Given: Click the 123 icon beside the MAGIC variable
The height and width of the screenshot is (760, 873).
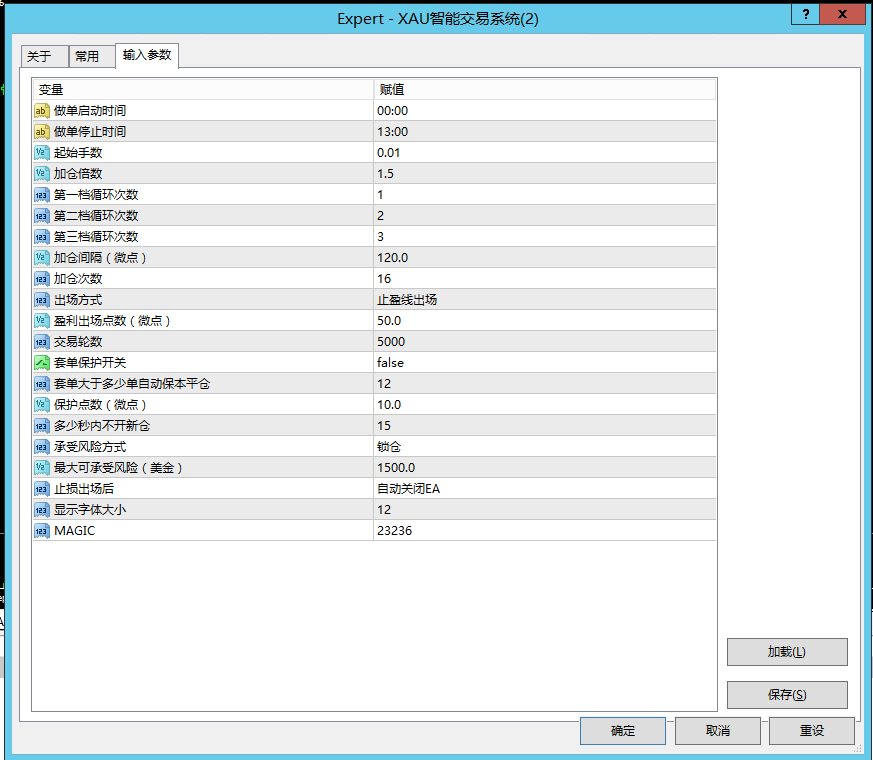Looking at the screenshot, I should pyautogui.click(x=40, y=530).
